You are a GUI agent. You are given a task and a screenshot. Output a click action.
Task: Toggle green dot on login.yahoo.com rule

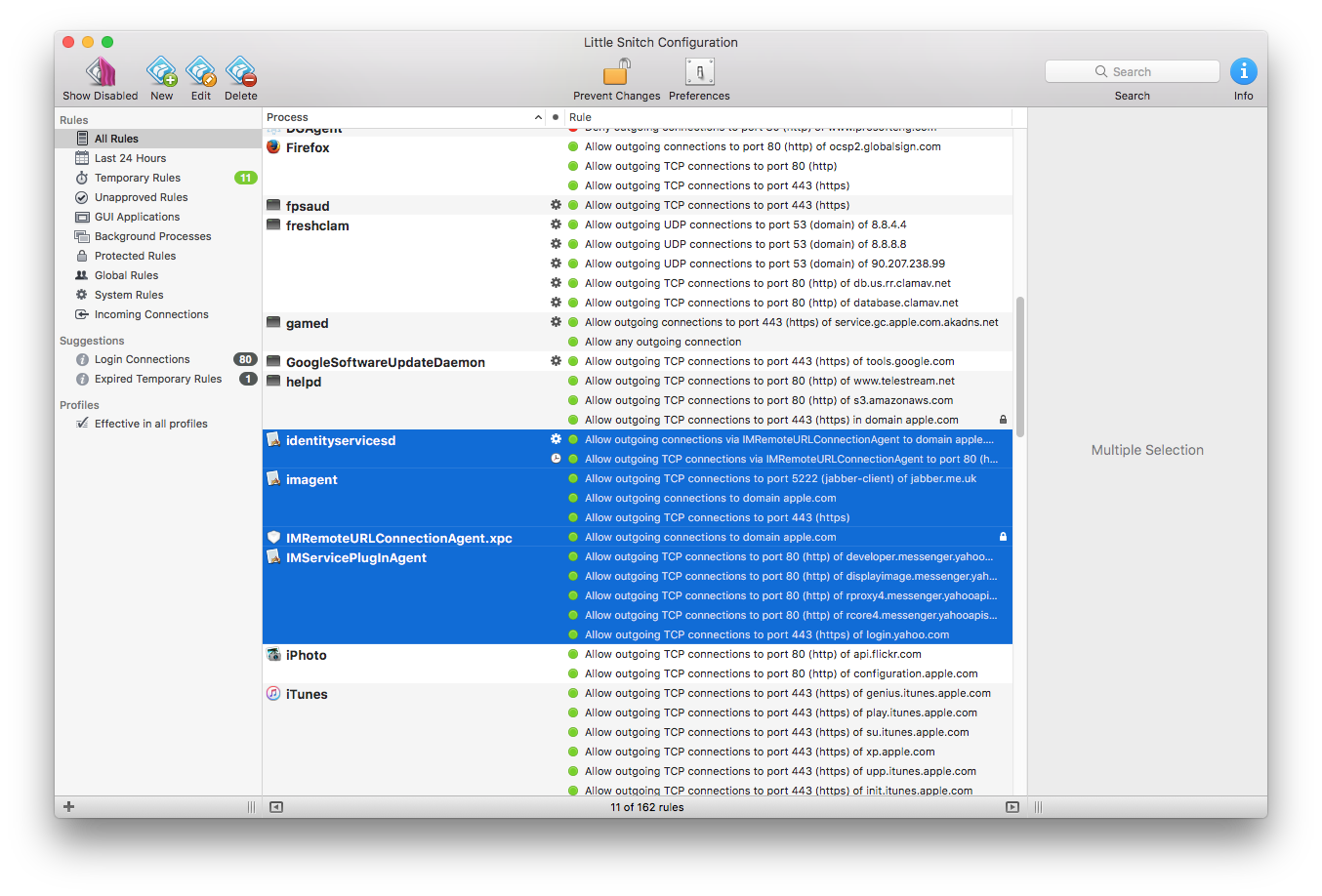tap(573, 634)
